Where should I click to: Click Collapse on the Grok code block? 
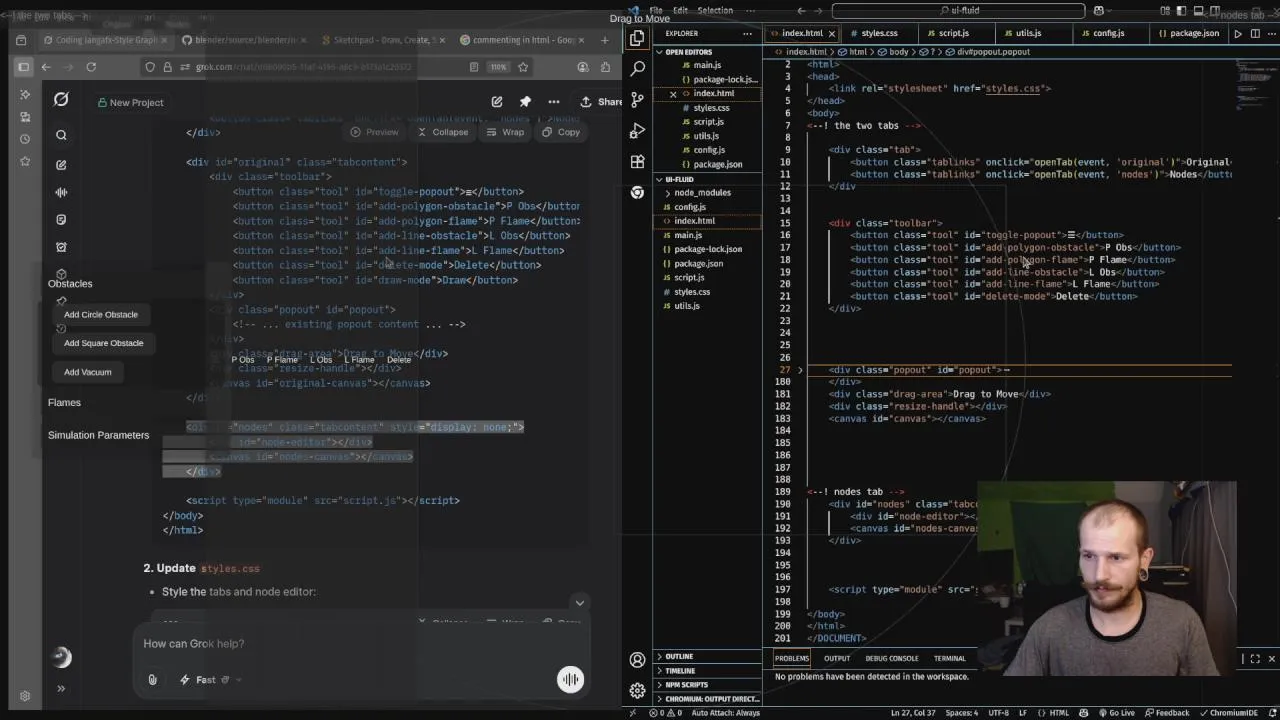tap(443, 132)
